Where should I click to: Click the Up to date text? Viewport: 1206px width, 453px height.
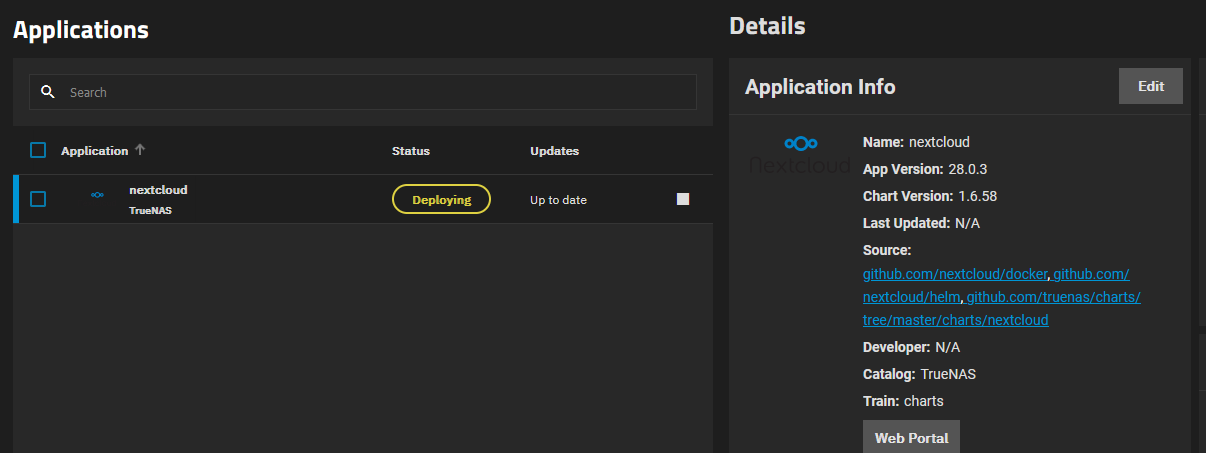pos(558,200)
